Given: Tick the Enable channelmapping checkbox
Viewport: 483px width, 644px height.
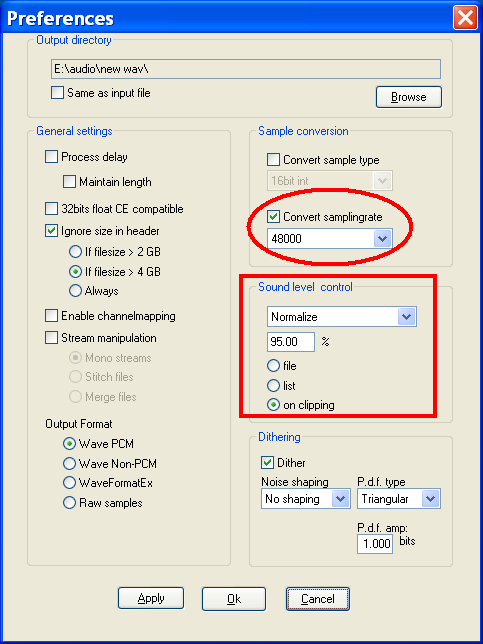Looking at the screenshot, I should point(51,316).
